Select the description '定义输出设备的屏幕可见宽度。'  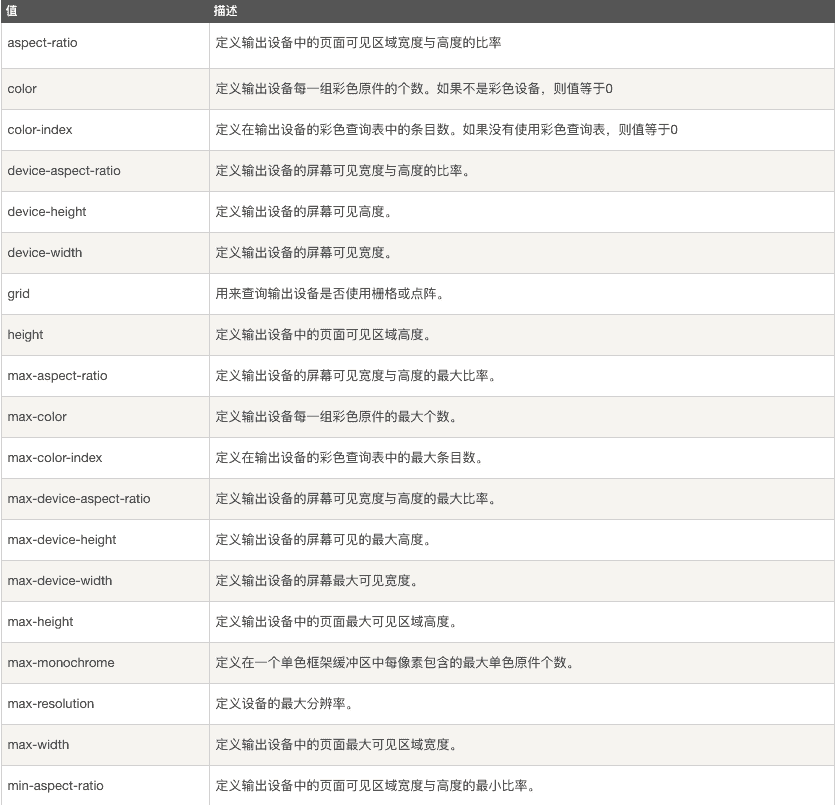(304, 253)
